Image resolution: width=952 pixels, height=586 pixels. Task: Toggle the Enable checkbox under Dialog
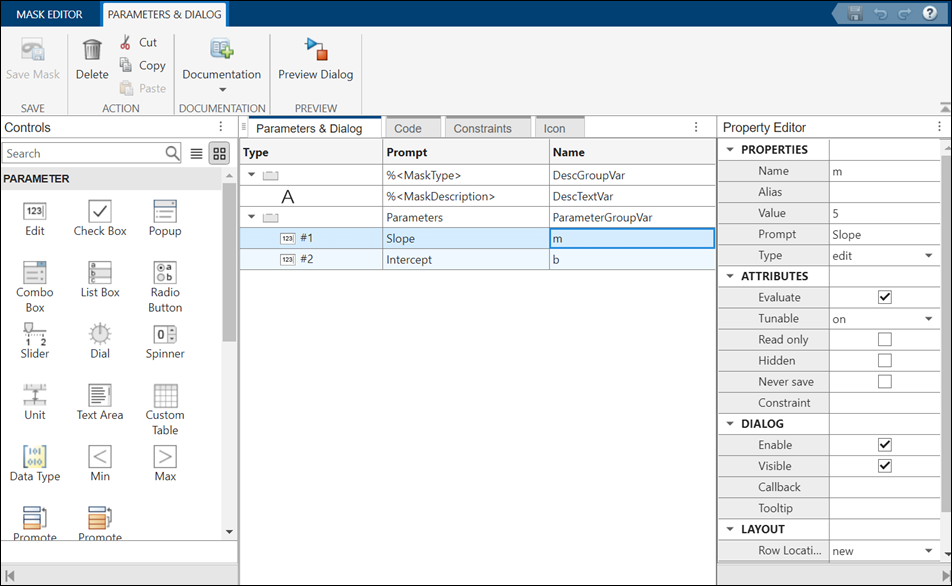[885, 445]
